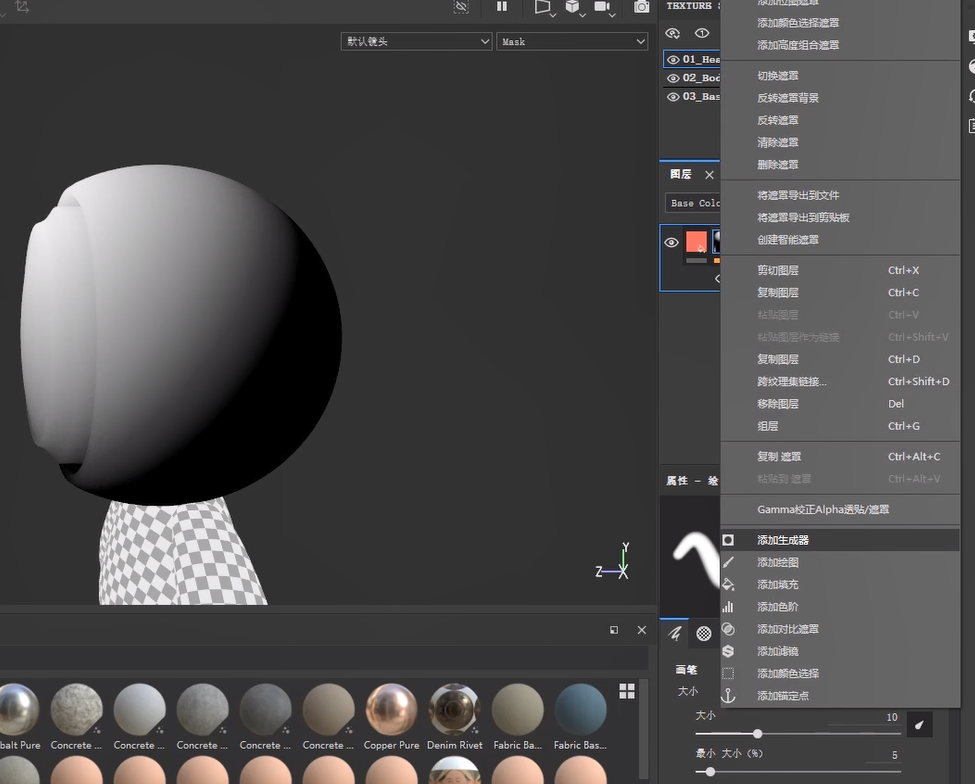The height and width of the screenshot is (784, 975).
Task: Select 复制图层 with Ctrl+C shortcut
Action: [840, 293]
